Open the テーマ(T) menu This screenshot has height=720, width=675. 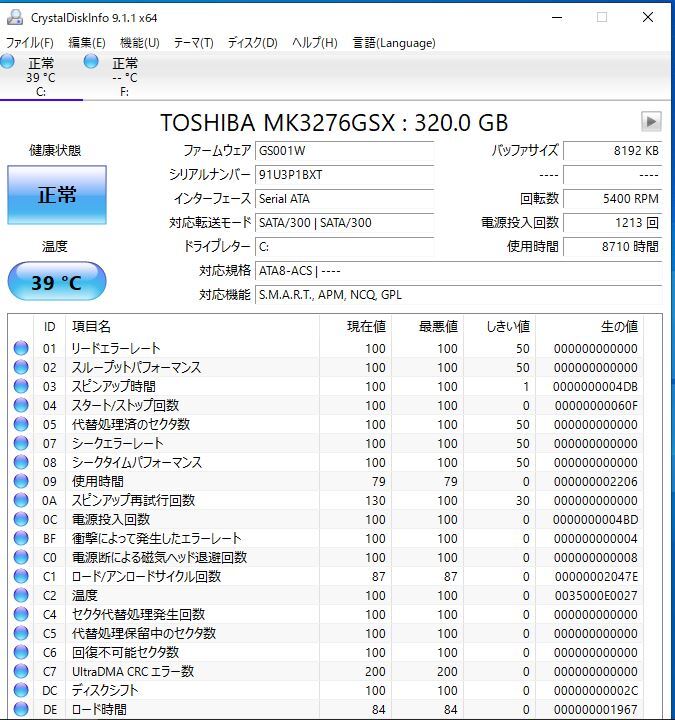click(x=193, y=43)
